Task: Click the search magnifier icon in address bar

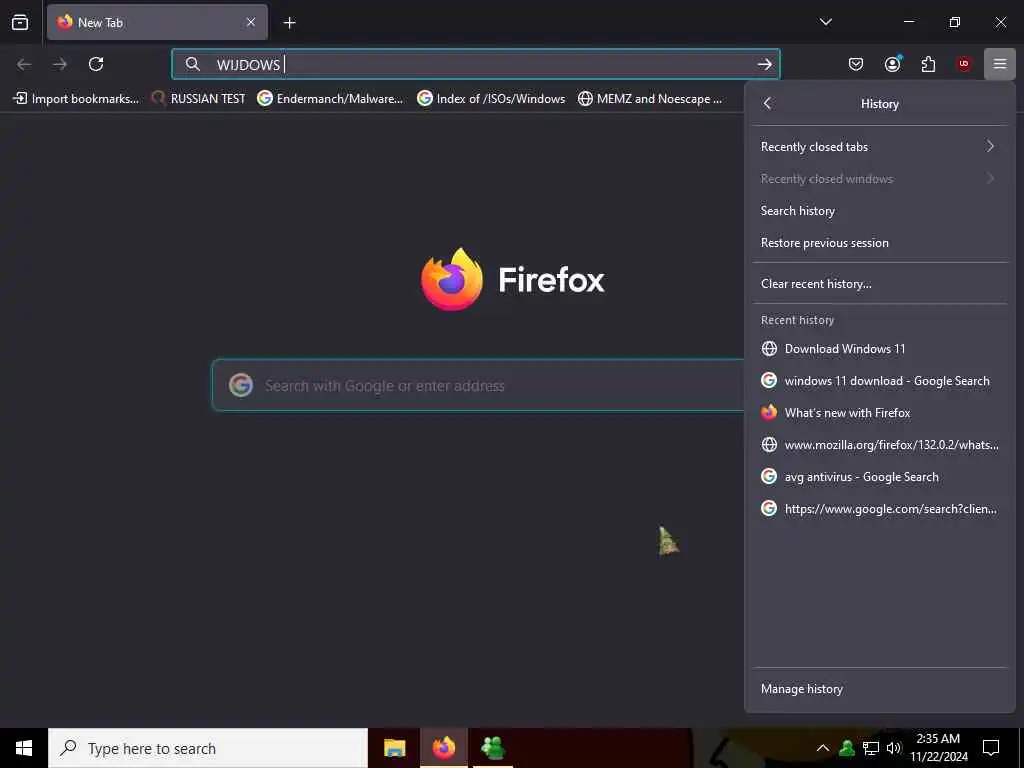Action: tap(192, 64)
